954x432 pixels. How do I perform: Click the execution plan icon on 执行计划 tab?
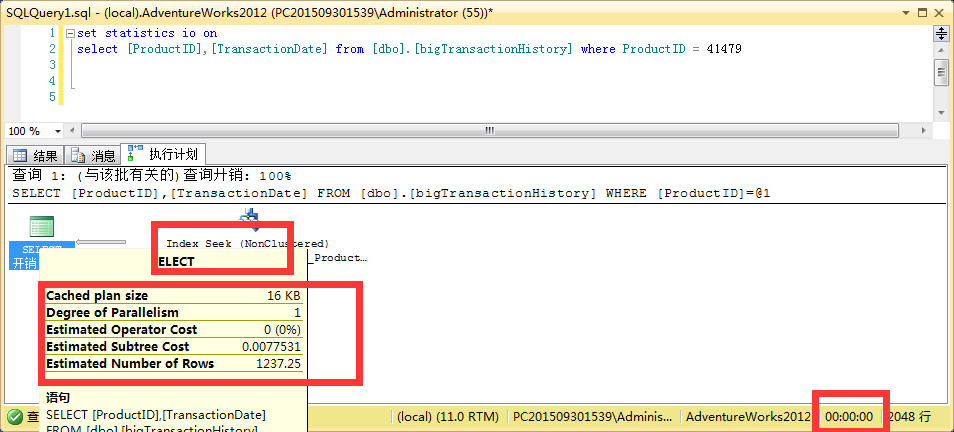tap(134, 153)
